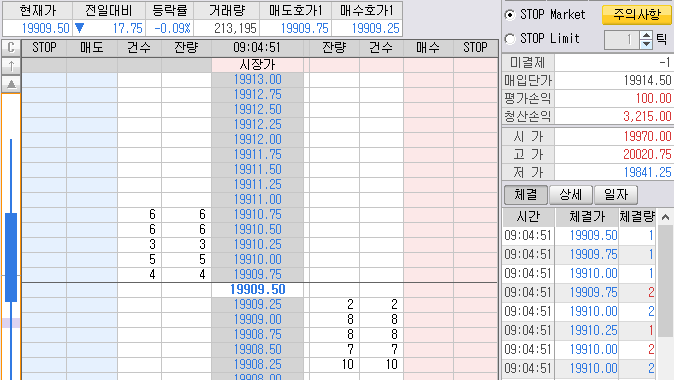Click price 19912.75 in the ladder
This screenshot has width=674, height=380.
(x=257, y=95)
